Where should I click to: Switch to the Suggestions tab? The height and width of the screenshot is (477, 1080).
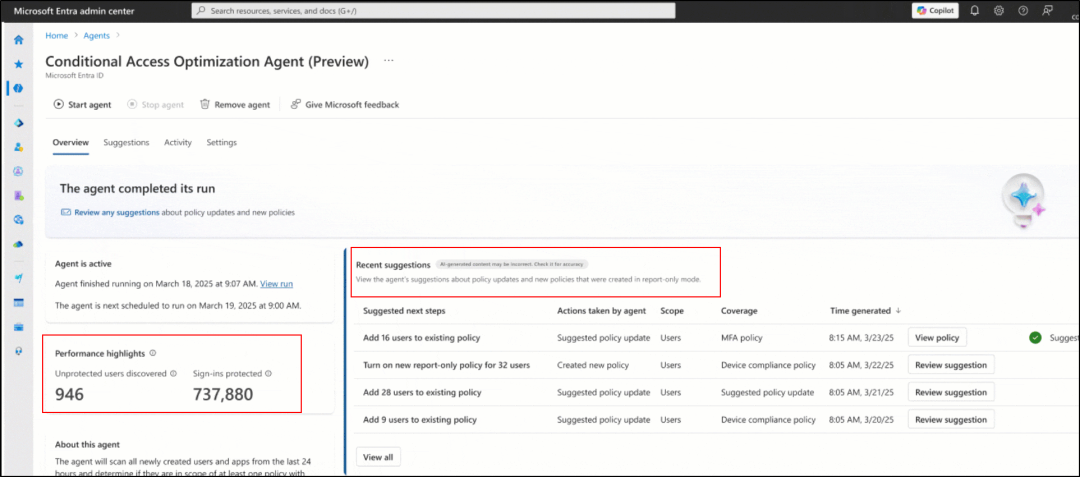coord(126,142)
